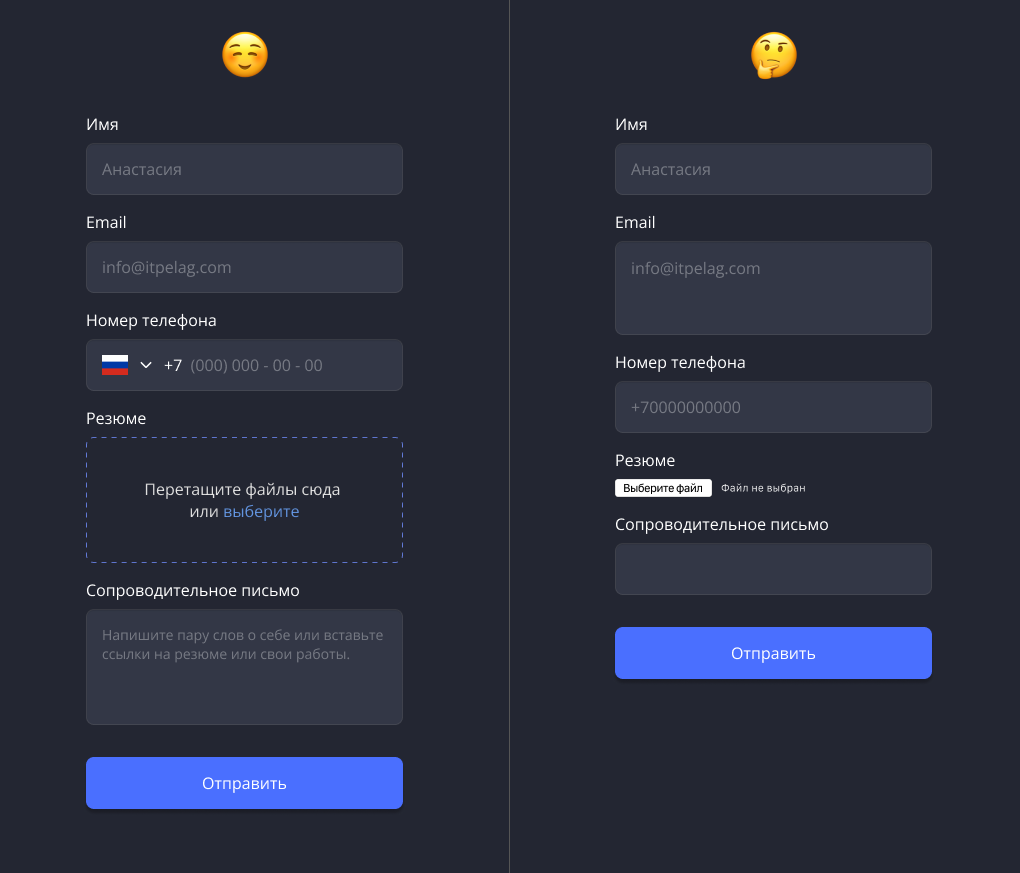Click the right Отправить button
Screen dimensions: 1020x873
pos(773,653)
